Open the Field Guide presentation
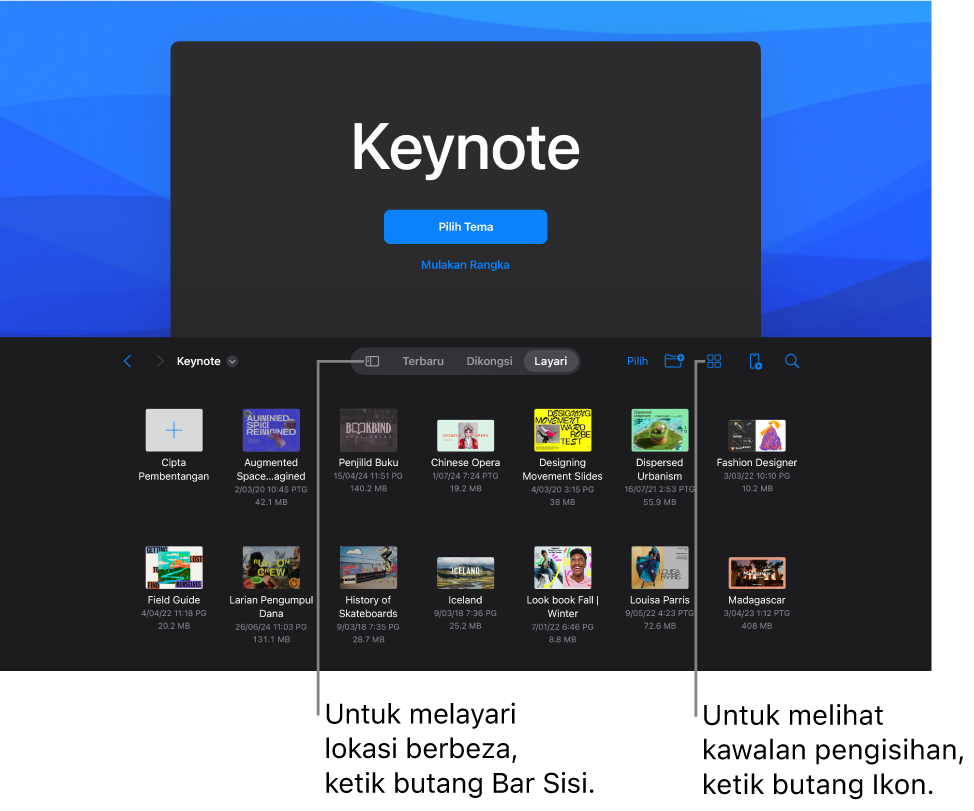 point(174,568)
